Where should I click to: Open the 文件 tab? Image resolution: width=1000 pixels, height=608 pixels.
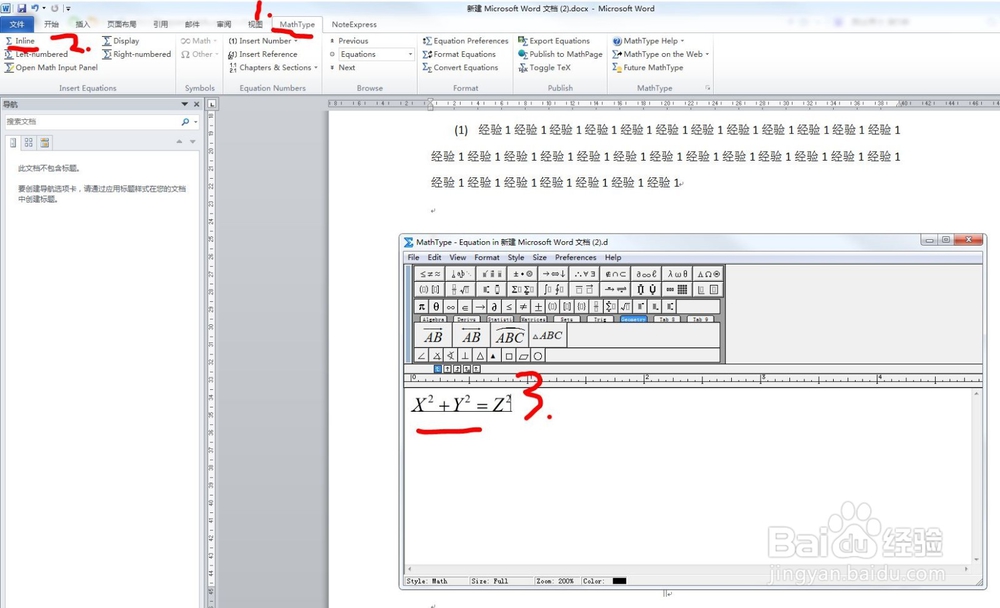pyautogui.click(x=17, y=24)
